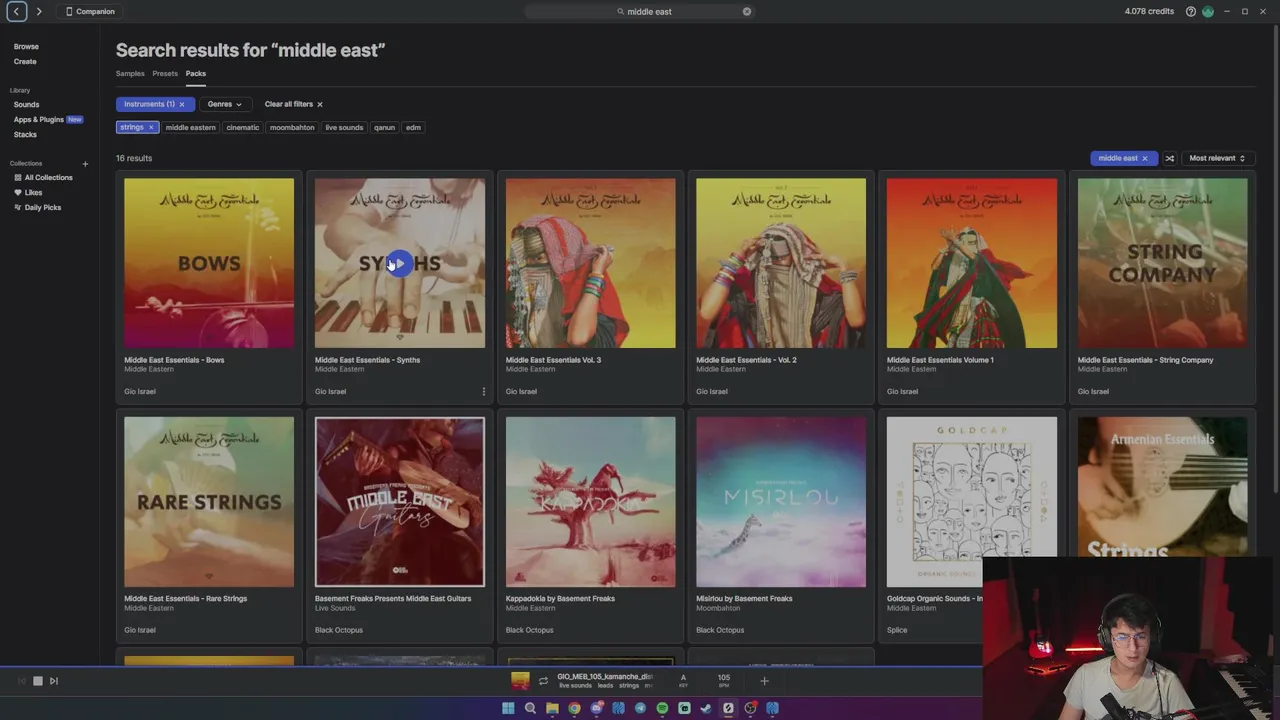Play the preview on the Synths pack cover
The width and height of the screenshot is (1280, 720).
click(x=399, y=263)
